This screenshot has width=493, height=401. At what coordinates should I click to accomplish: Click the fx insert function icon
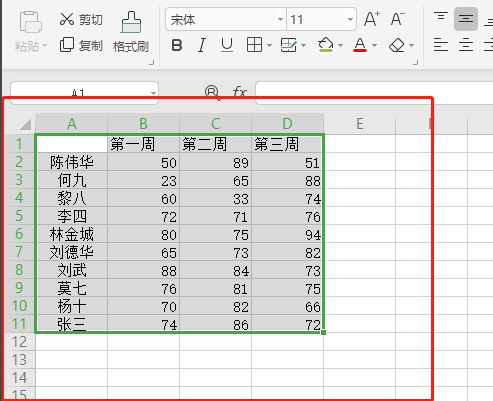(x=240, y=91)
